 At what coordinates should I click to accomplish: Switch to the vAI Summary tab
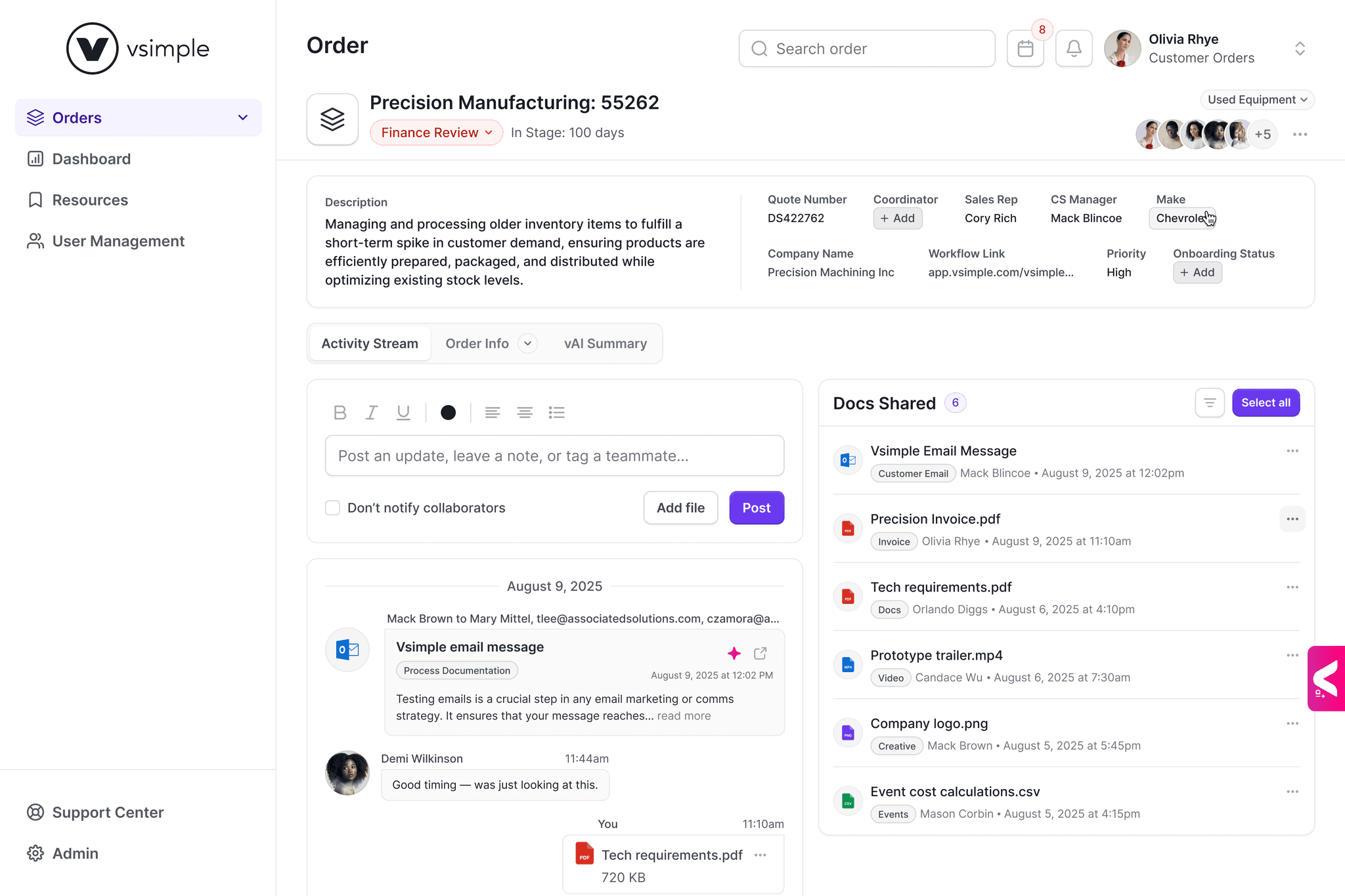[x=605, y=343]
